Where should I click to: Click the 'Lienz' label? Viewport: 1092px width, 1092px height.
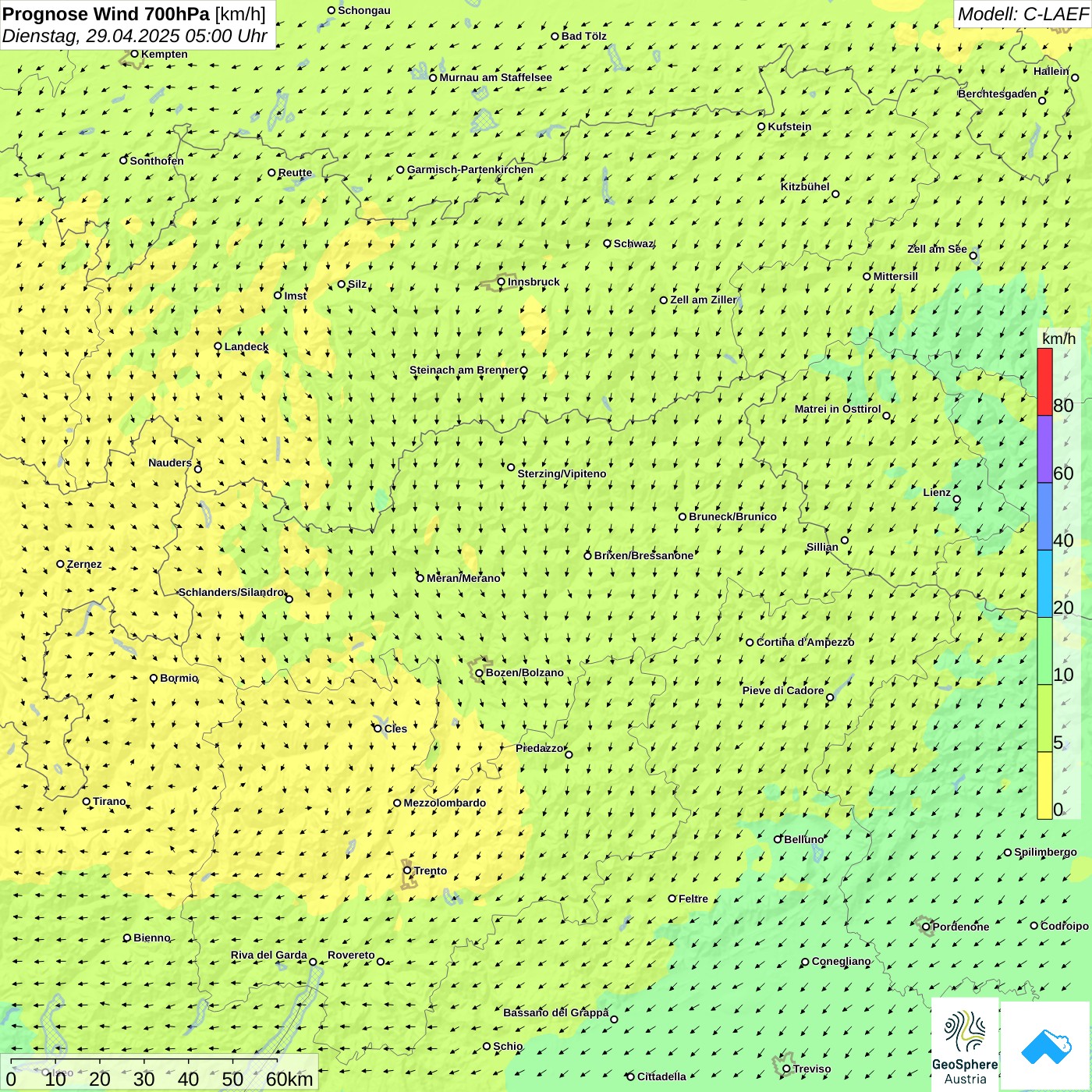point(937,492)
